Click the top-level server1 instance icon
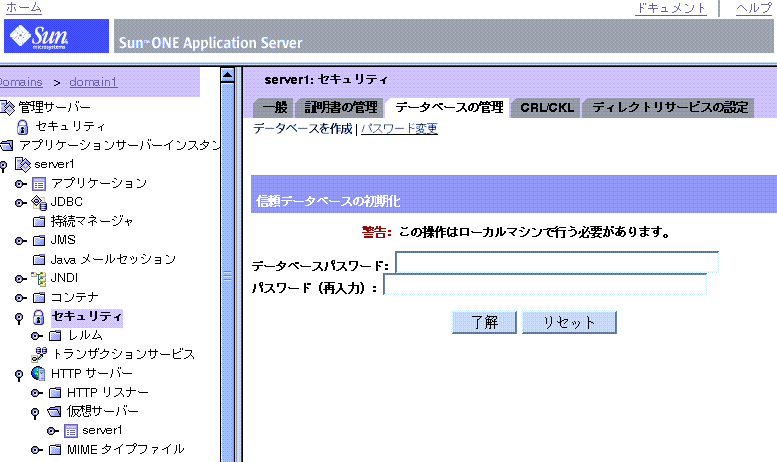 [x=23, y=165]
